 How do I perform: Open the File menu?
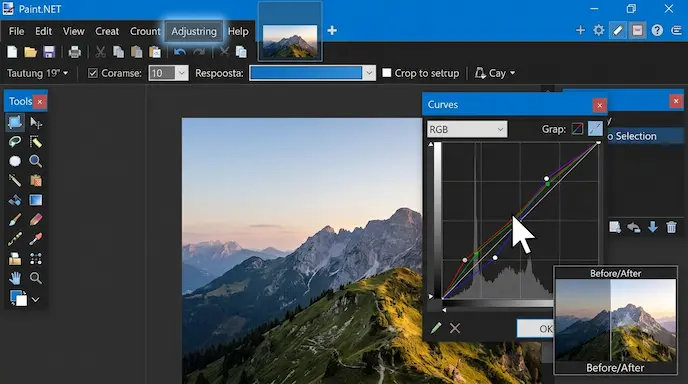coord(16,32)
